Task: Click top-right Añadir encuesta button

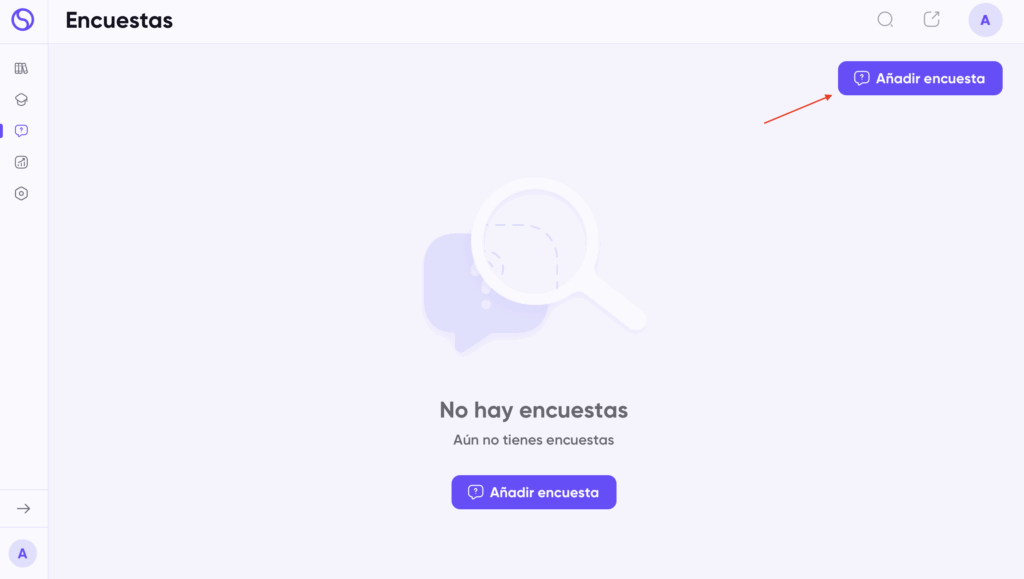Action: pyautogui.click(x=920, y=78)
